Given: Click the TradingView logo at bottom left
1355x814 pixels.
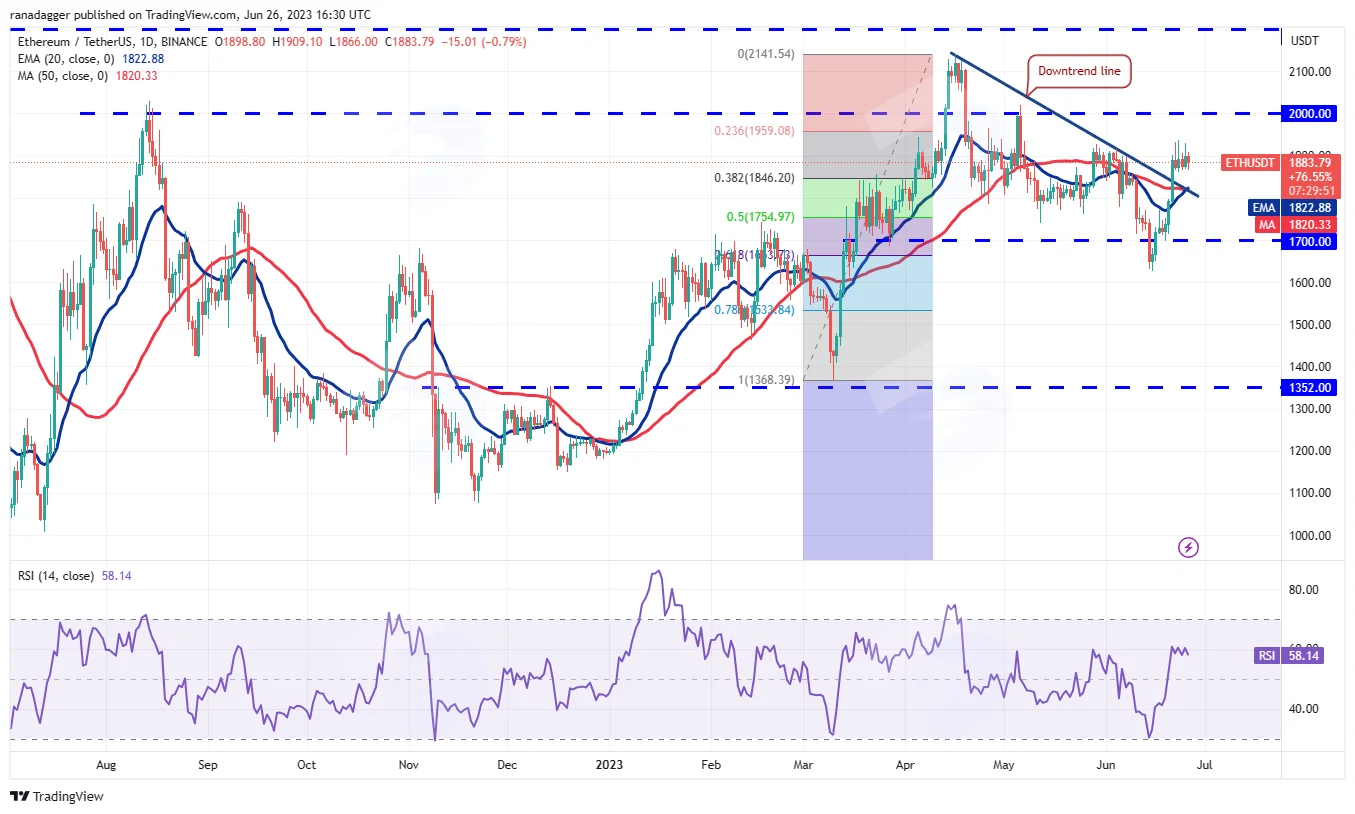Looking at the screenshot, I should tap(57, 797).
